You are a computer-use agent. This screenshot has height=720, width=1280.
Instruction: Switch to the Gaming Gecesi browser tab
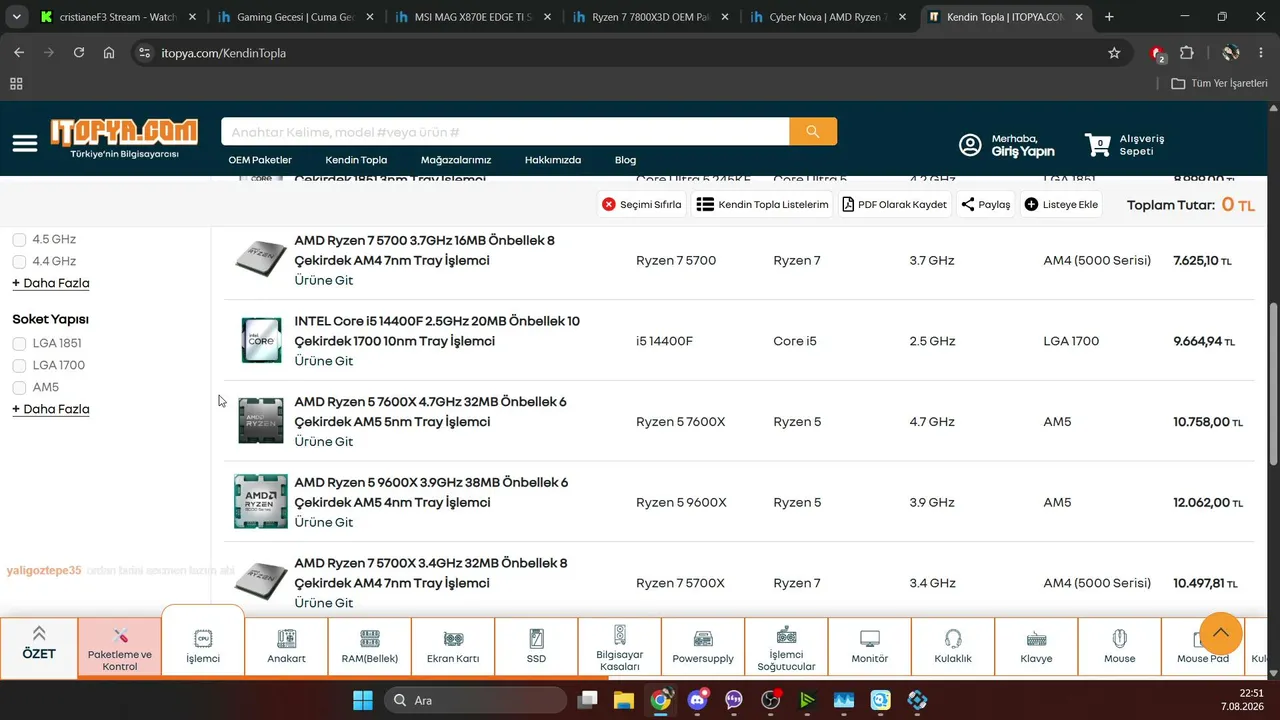pos(294,17)
